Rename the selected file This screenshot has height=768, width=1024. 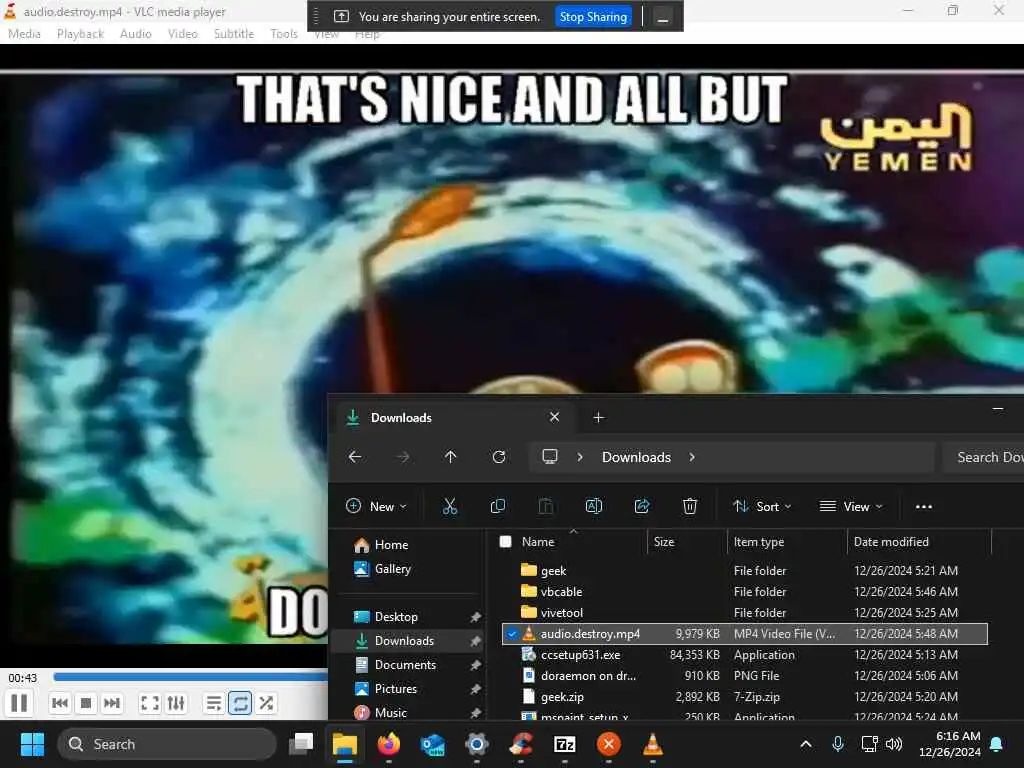[x=594, y=507]
